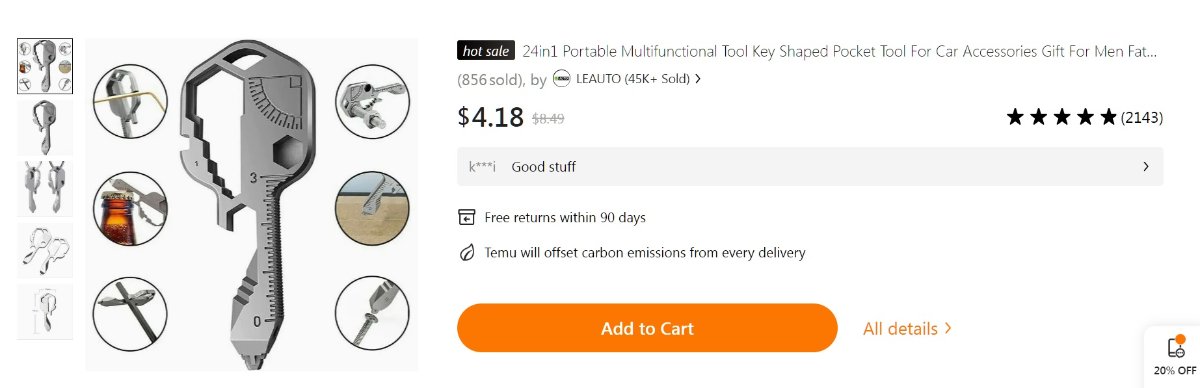Select the second product thumbnail
This screenshot has height=388, width=1200.
tap(45, 127)
